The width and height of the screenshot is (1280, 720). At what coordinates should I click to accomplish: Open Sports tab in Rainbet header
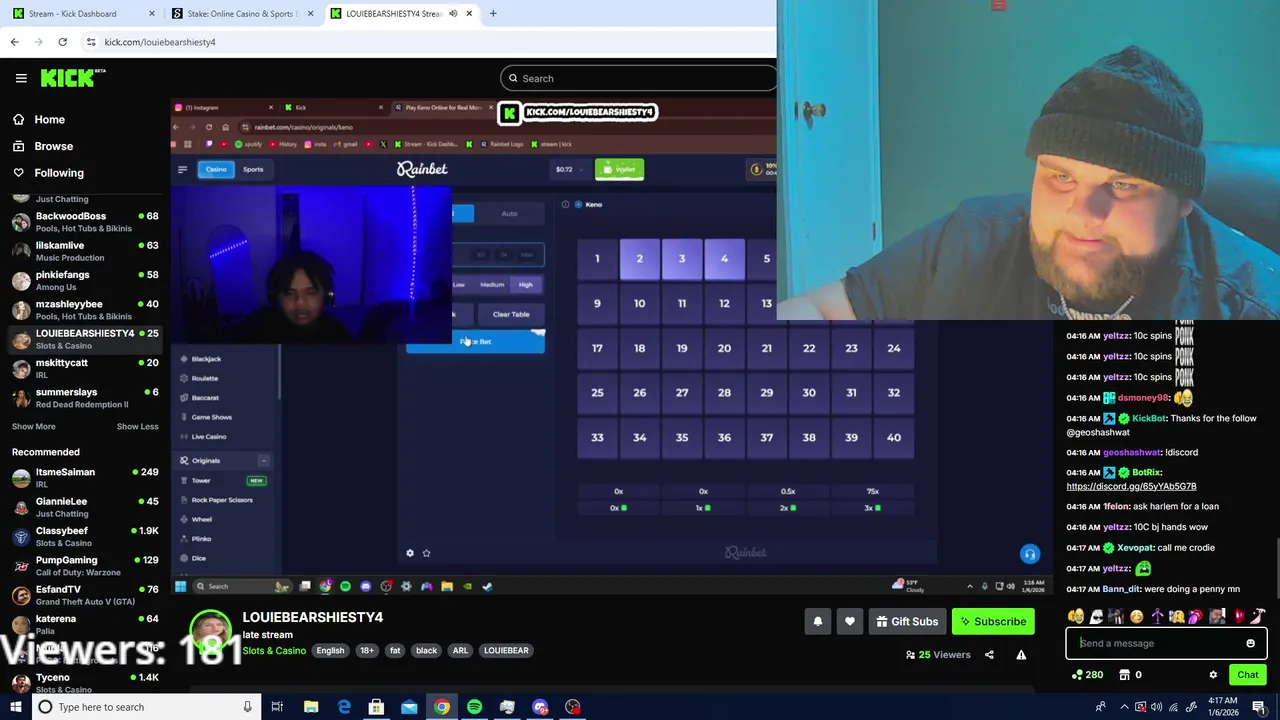[253, 169]
